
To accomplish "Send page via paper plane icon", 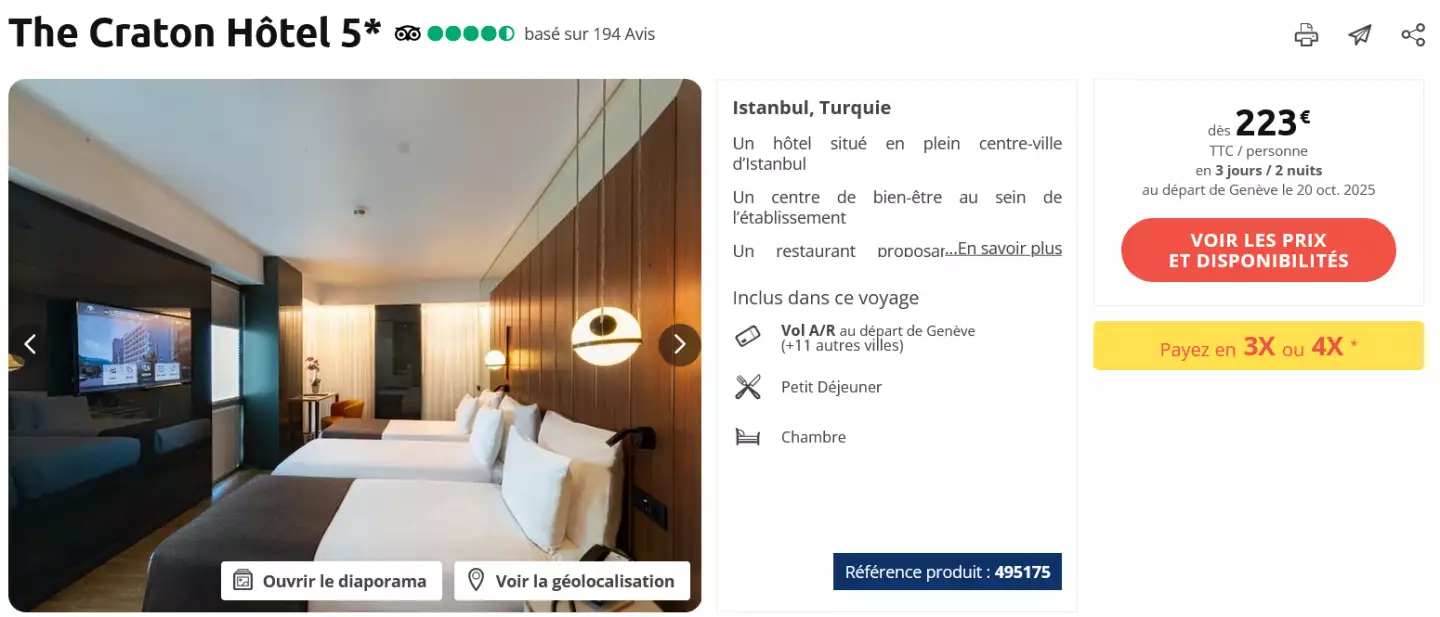I will tap(1360, 35).
